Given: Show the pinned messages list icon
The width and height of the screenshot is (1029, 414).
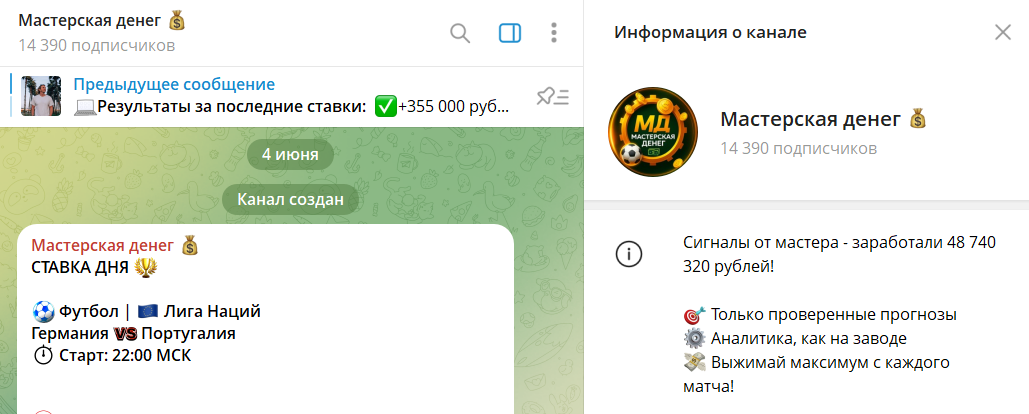Looking at the screenshot, I should (x=553, y=96).
